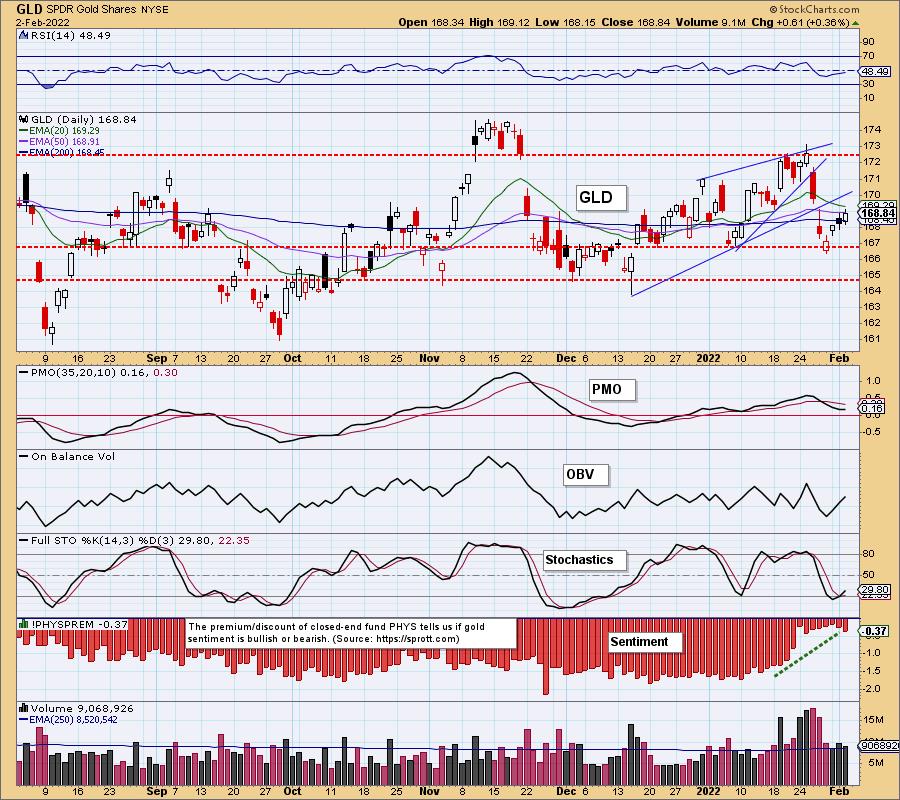Click the RSI(14) 48.49 indicator label
This screenshot has height=800, width=900.
(x=70, y=35)
